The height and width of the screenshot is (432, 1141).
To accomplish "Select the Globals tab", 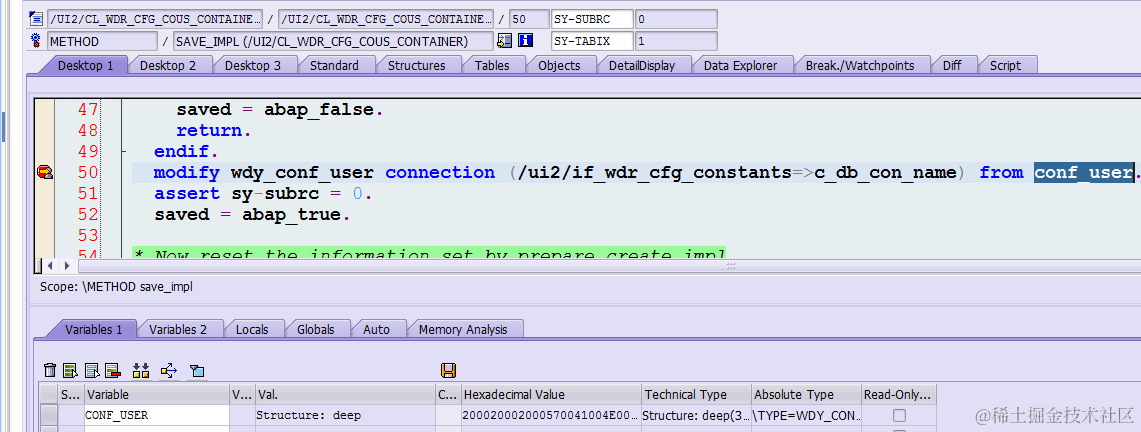I will (x=315, y=329).
